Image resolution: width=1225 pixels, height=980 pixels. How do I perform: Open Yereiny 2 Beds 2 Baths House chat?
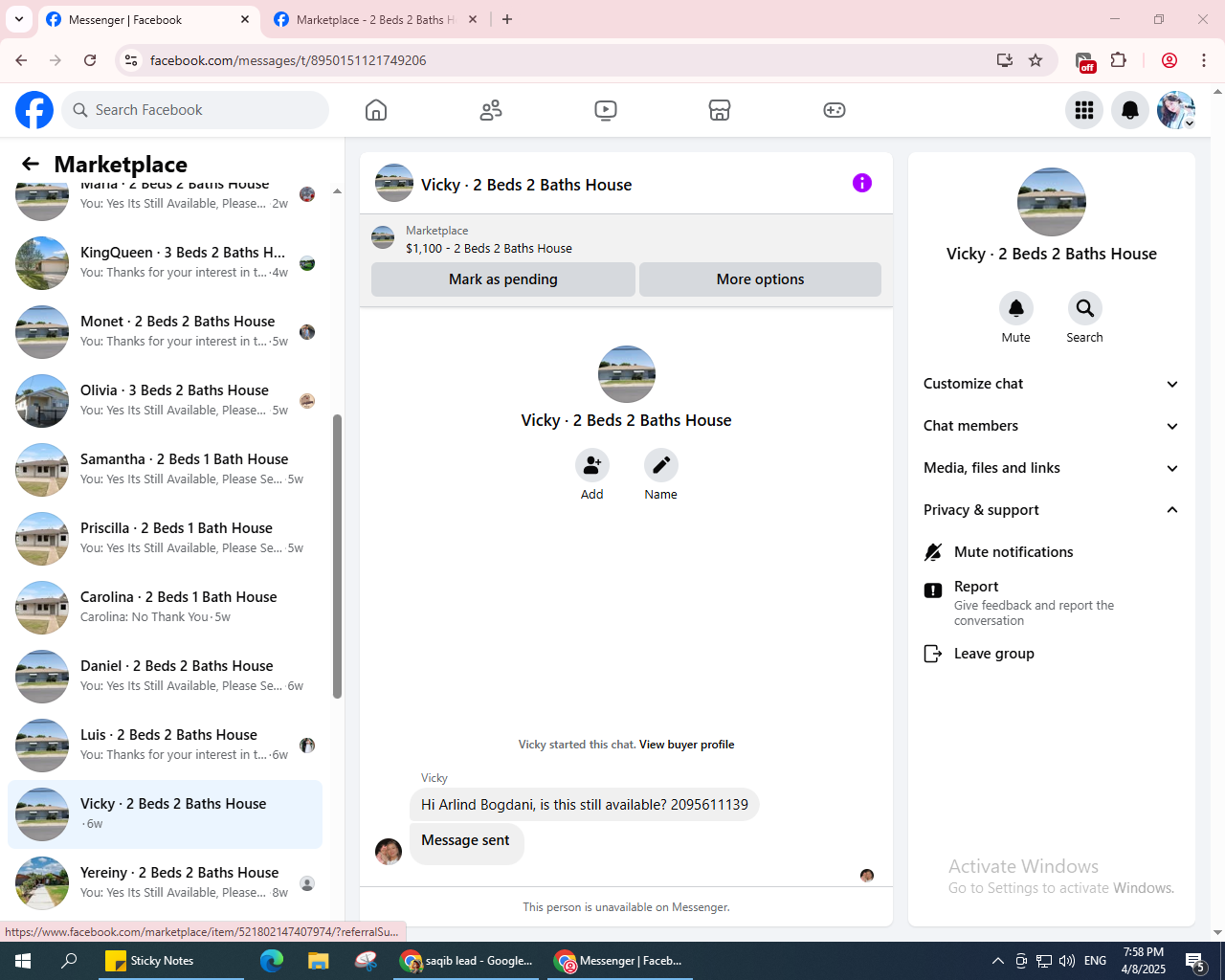coord(165,882)
